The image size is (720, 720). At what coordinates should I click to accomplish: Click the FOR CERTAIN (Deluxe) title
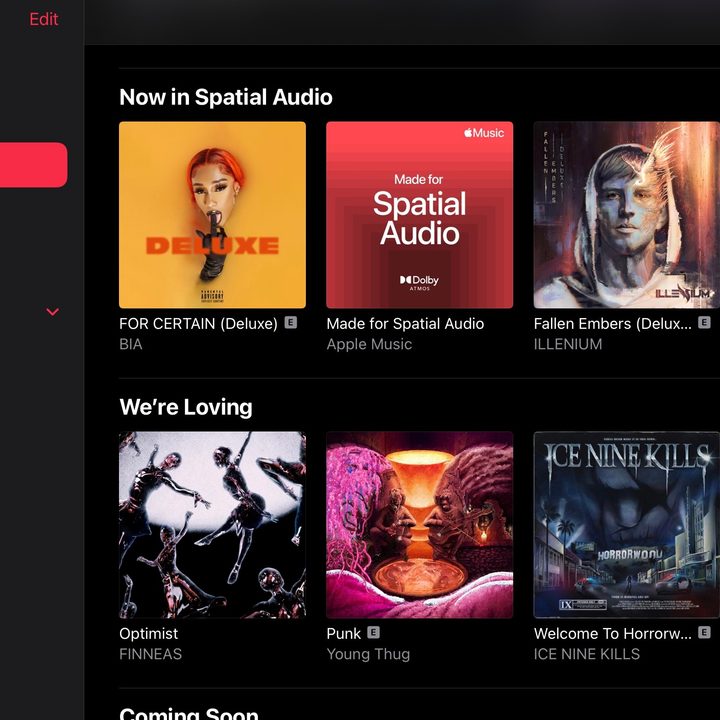[198, 324]
